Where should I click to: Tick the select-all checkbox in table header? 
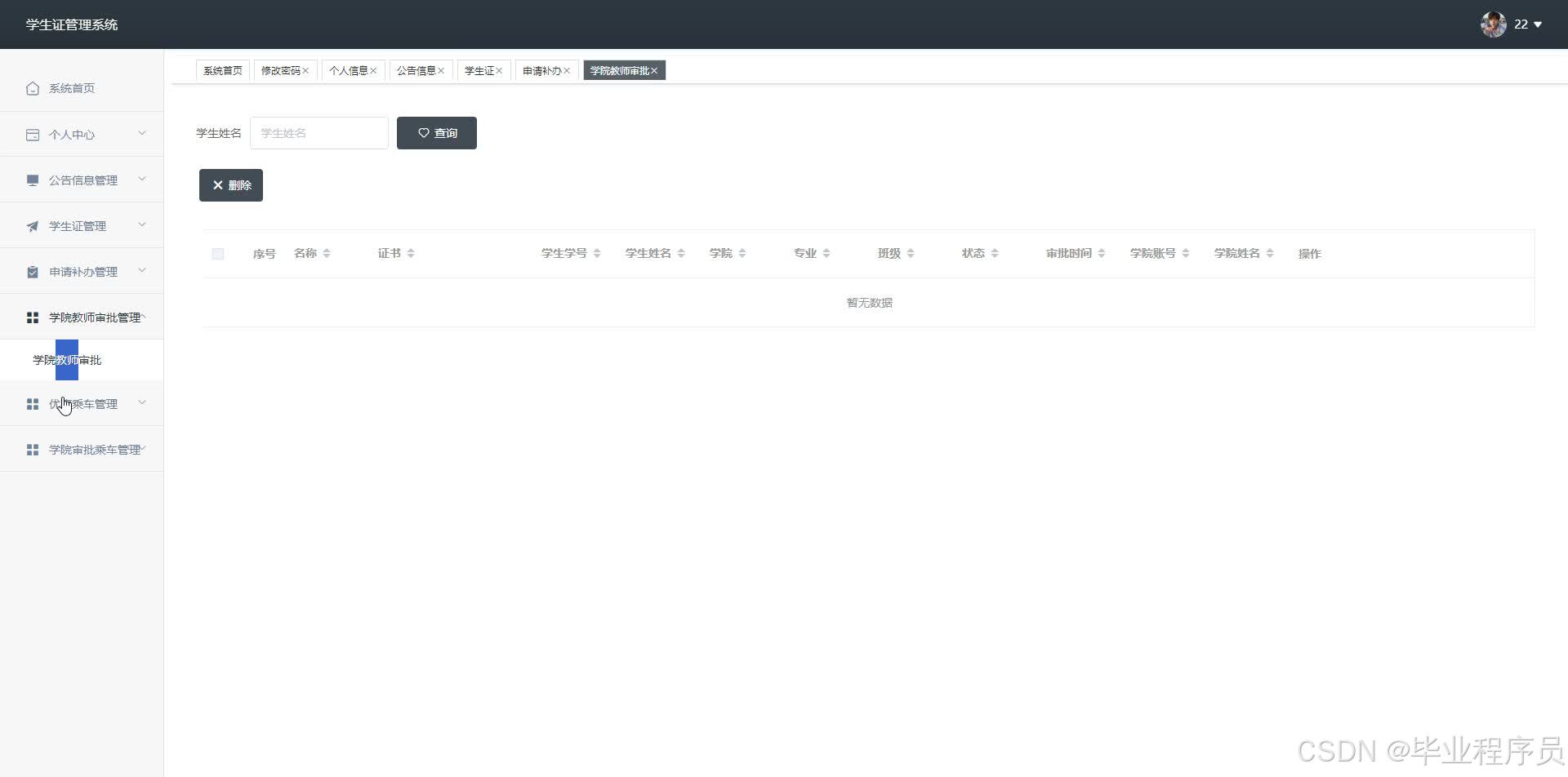[218, 254]
